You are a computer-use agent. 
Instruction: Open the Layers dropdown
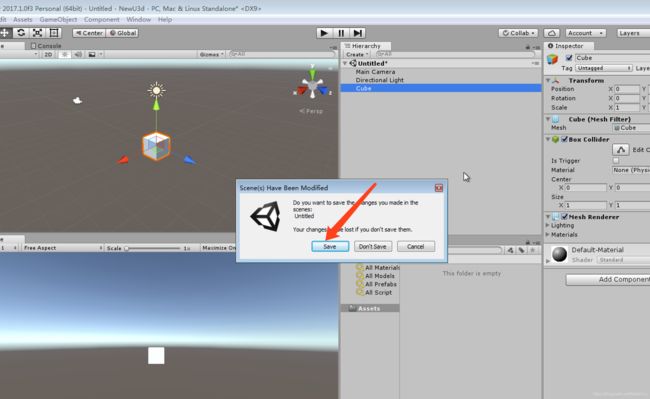point(633,33)
